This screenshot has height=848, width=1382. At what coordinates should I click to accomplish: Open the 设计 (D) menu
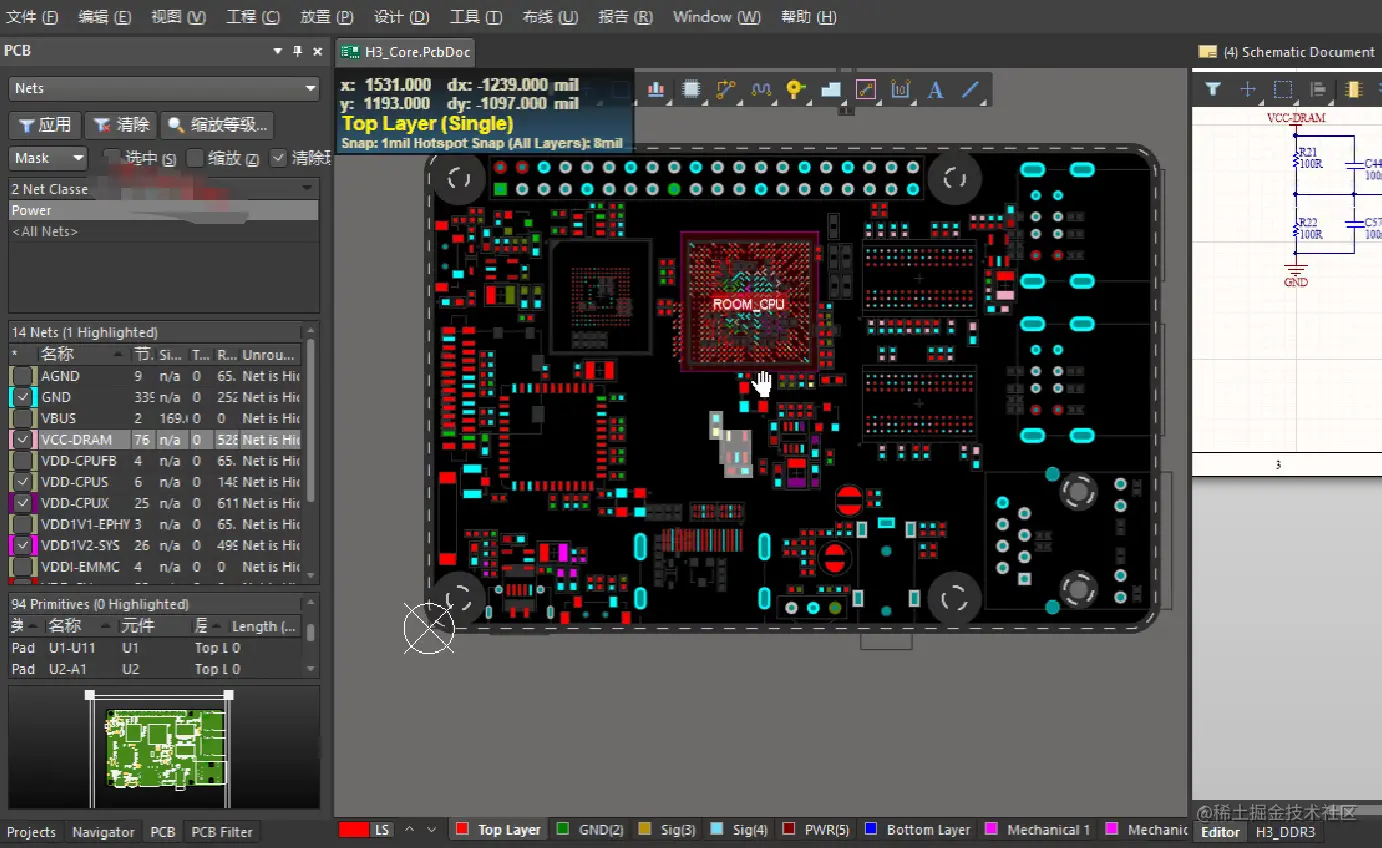click(401, 17)
